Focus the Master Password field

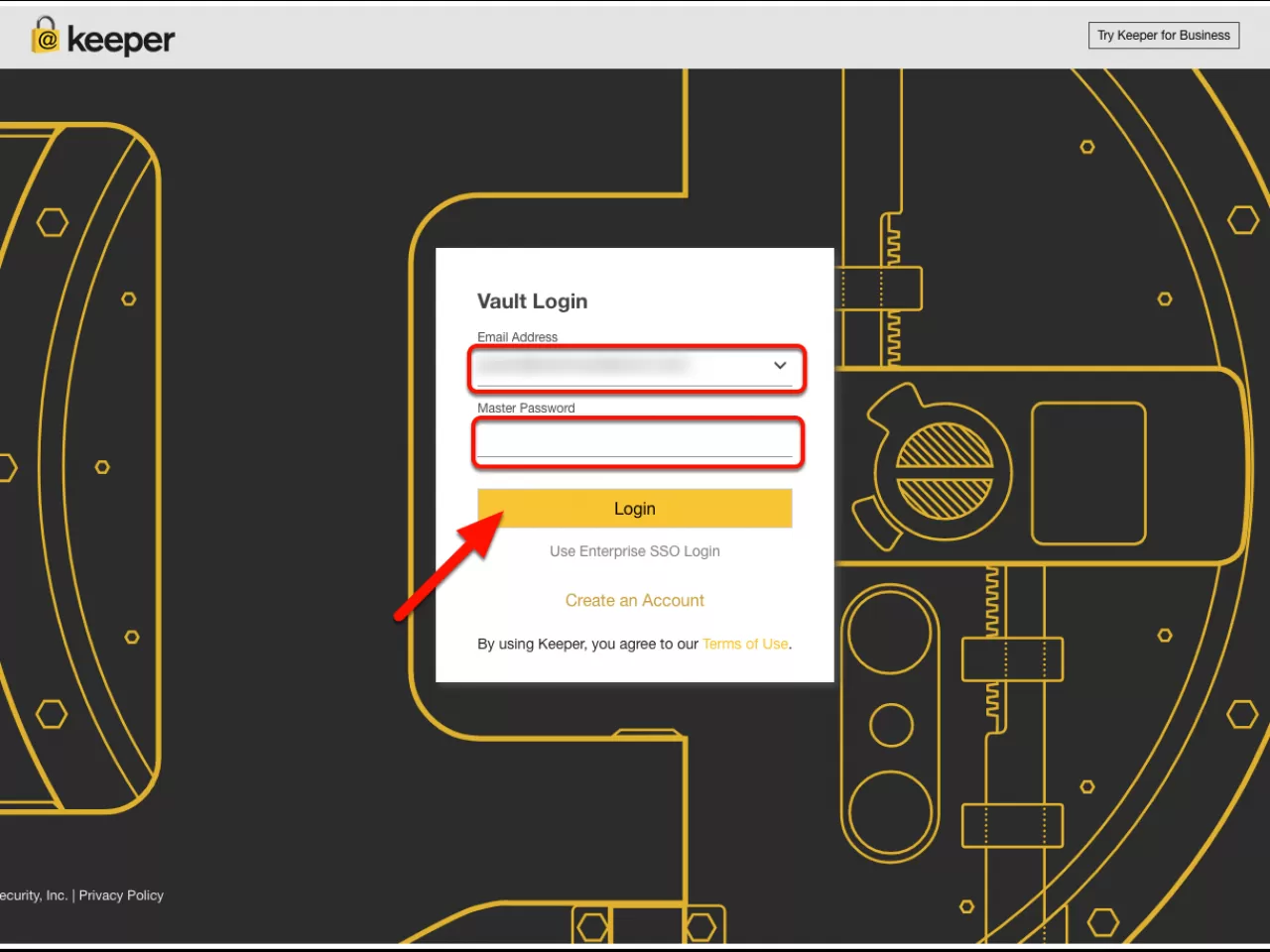(635, 441)
